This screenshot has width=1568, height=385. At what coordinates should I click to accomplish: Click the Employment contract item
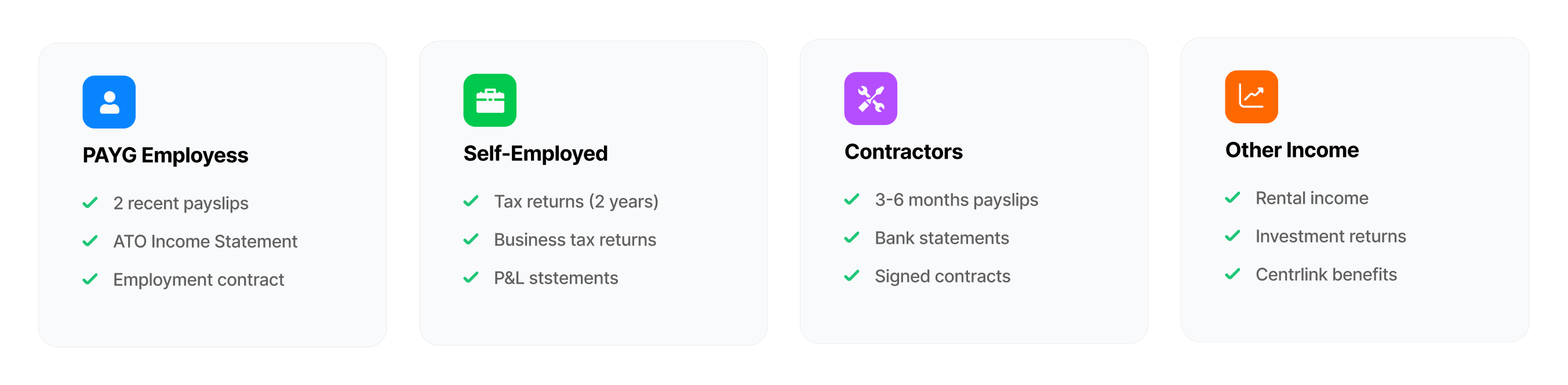(198, 280)
